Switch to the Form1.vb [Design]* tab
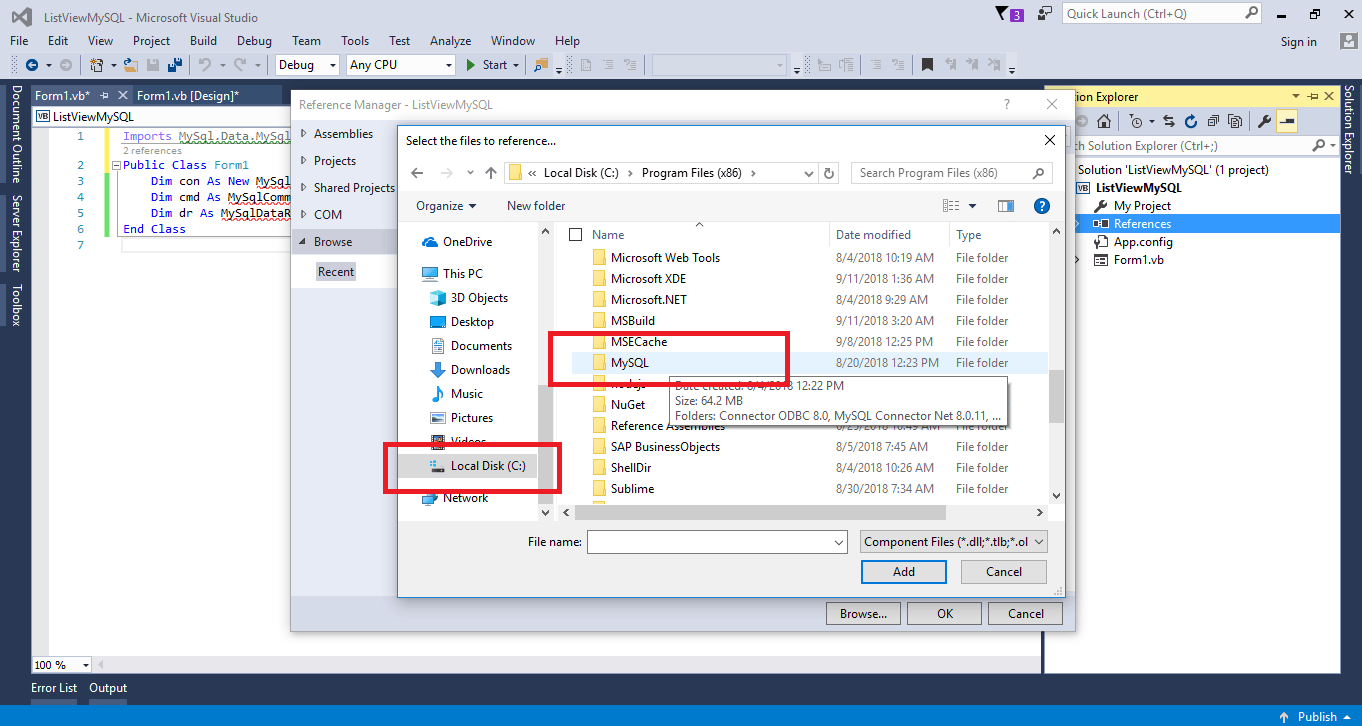1362x726 pixels. (x=188, y=96)
